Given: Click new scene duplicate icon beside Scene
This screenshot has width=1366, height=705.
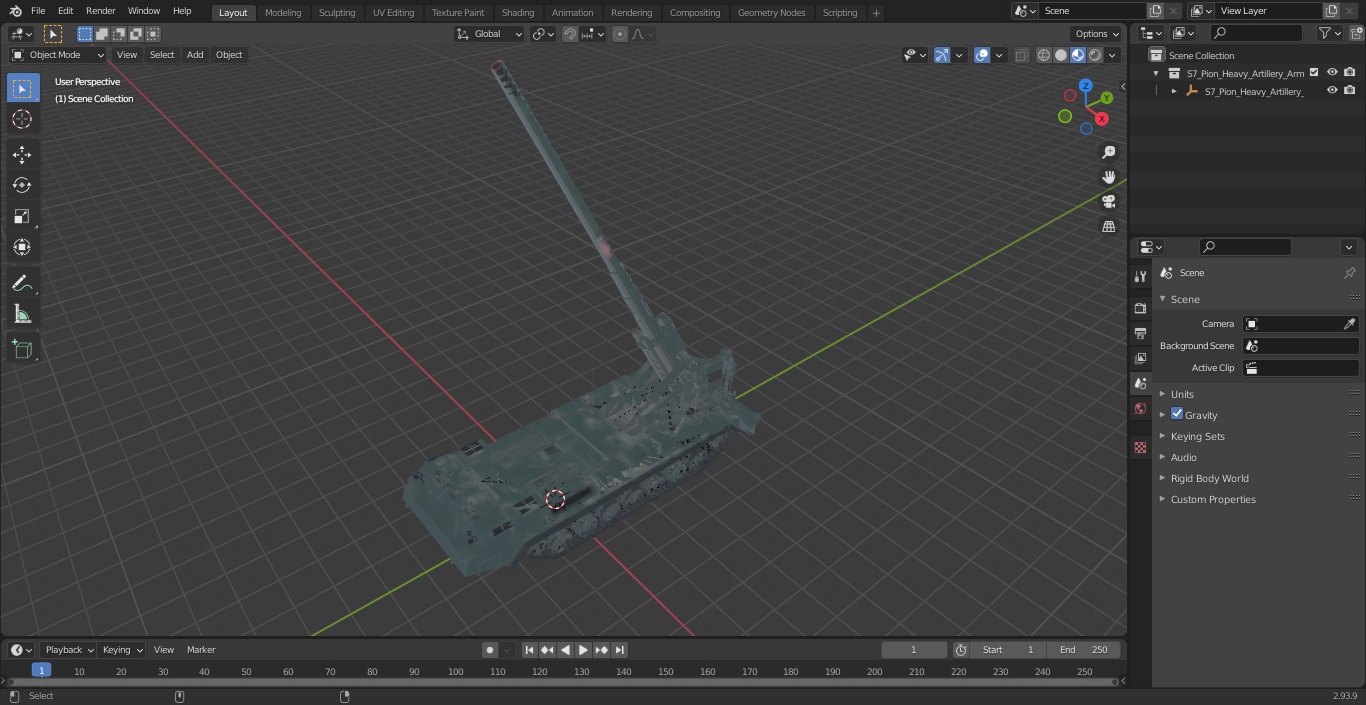Looking at the screenshot, I should [1155, 11].
